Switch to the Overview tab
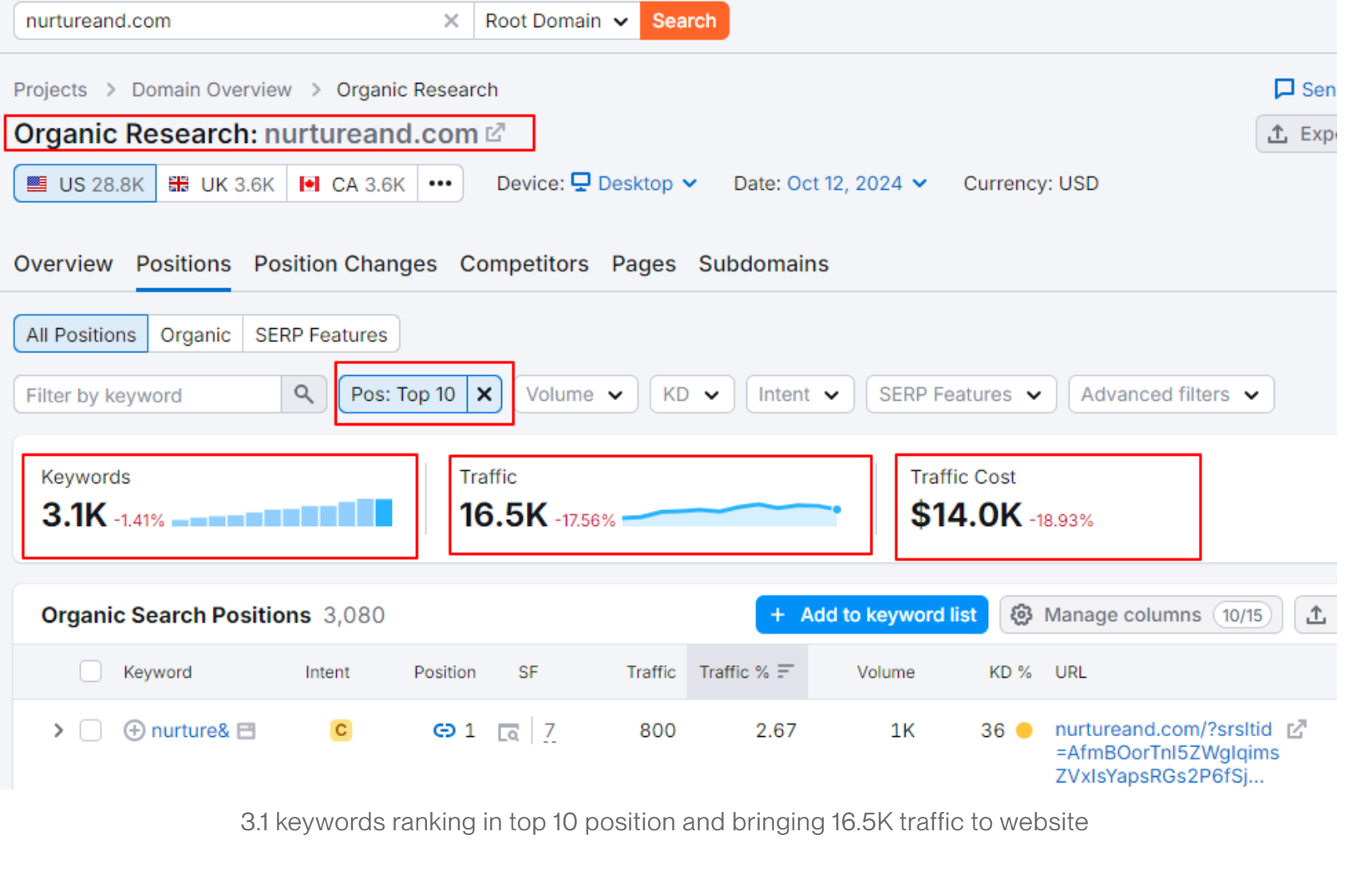1372x887 pixels. pyautogui.click(x=63, y=264)
